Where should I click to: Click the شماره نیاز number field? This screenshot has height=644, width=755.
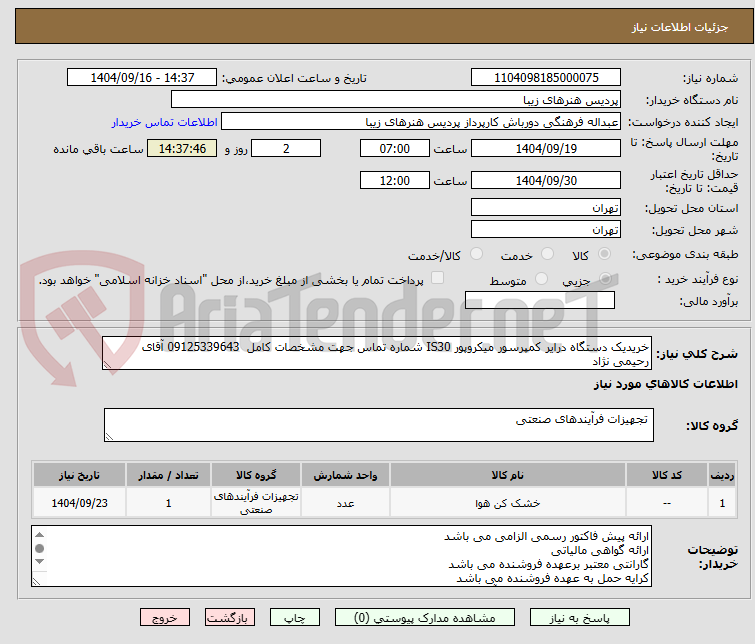pos(546,78)
